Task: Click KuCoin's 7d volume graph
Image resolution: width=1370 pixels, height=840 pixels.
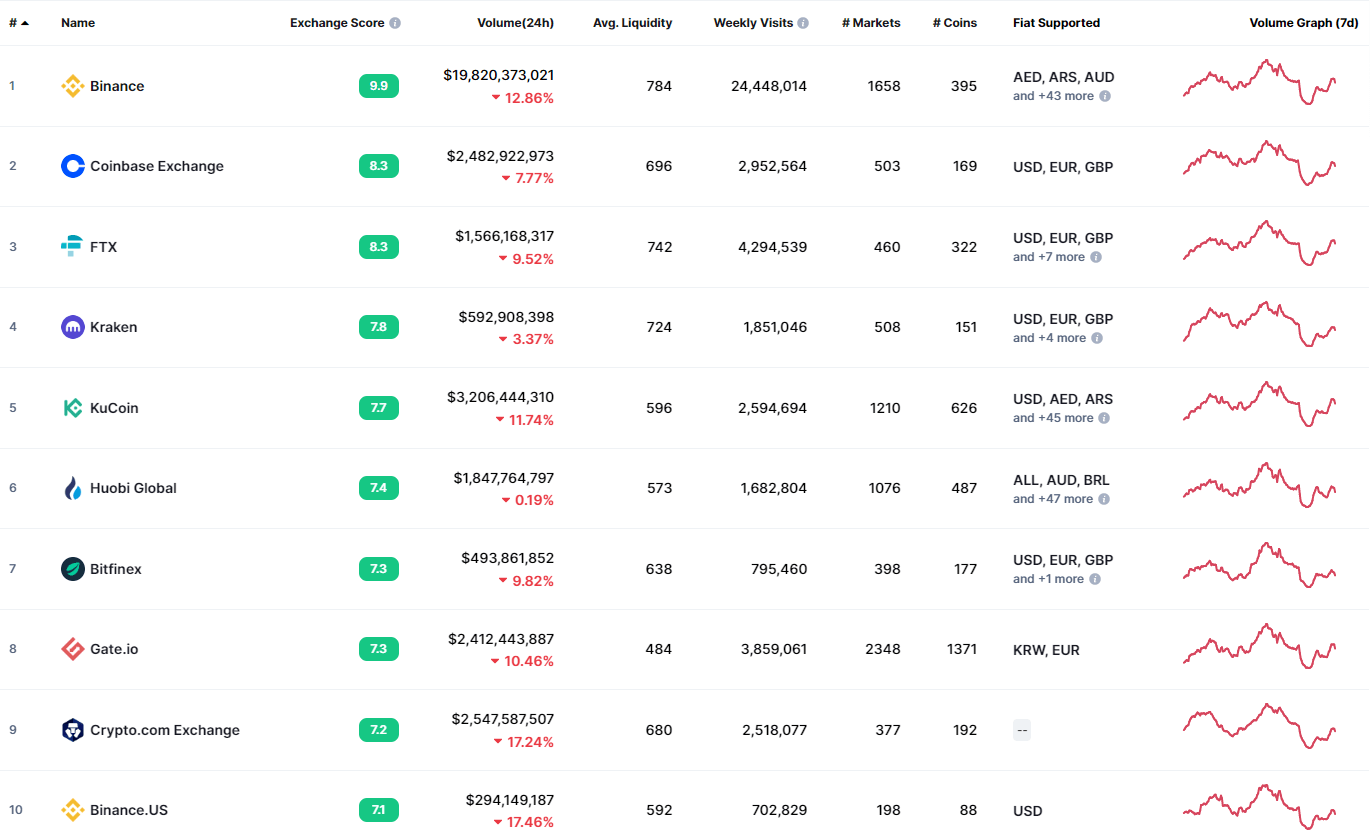Action: (1259, 404)
